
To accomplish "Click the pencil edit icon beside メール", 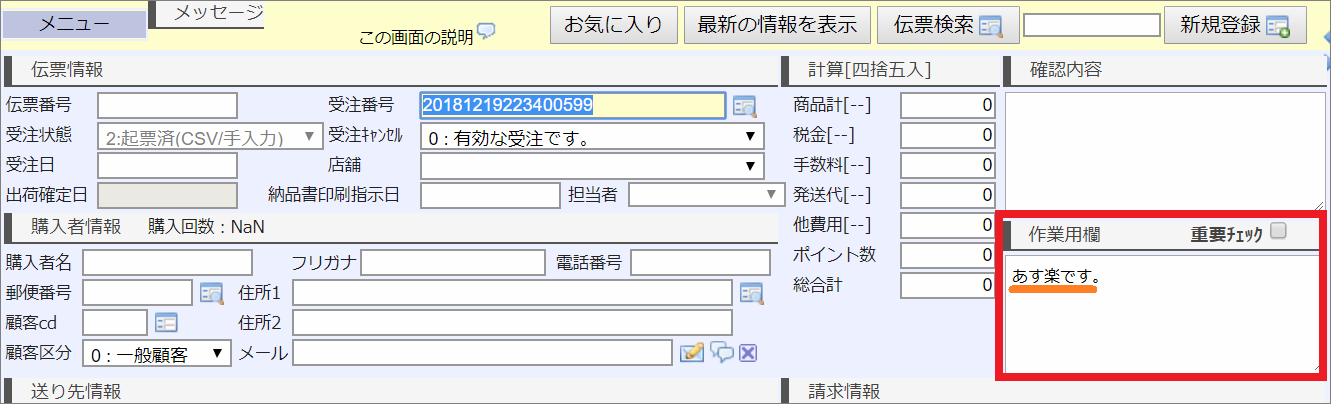I will 692,352.
